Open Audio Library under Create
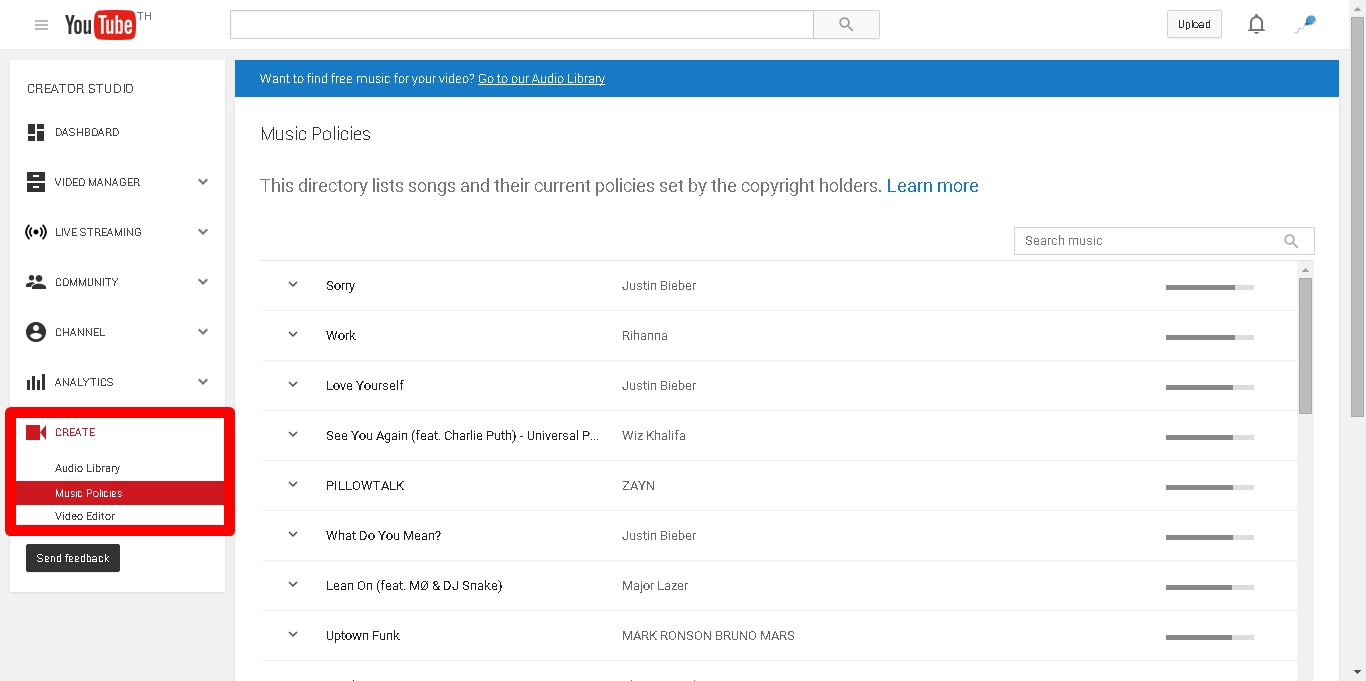The height and width of the screenshot is (681, 1366). (x=87, y=468)
